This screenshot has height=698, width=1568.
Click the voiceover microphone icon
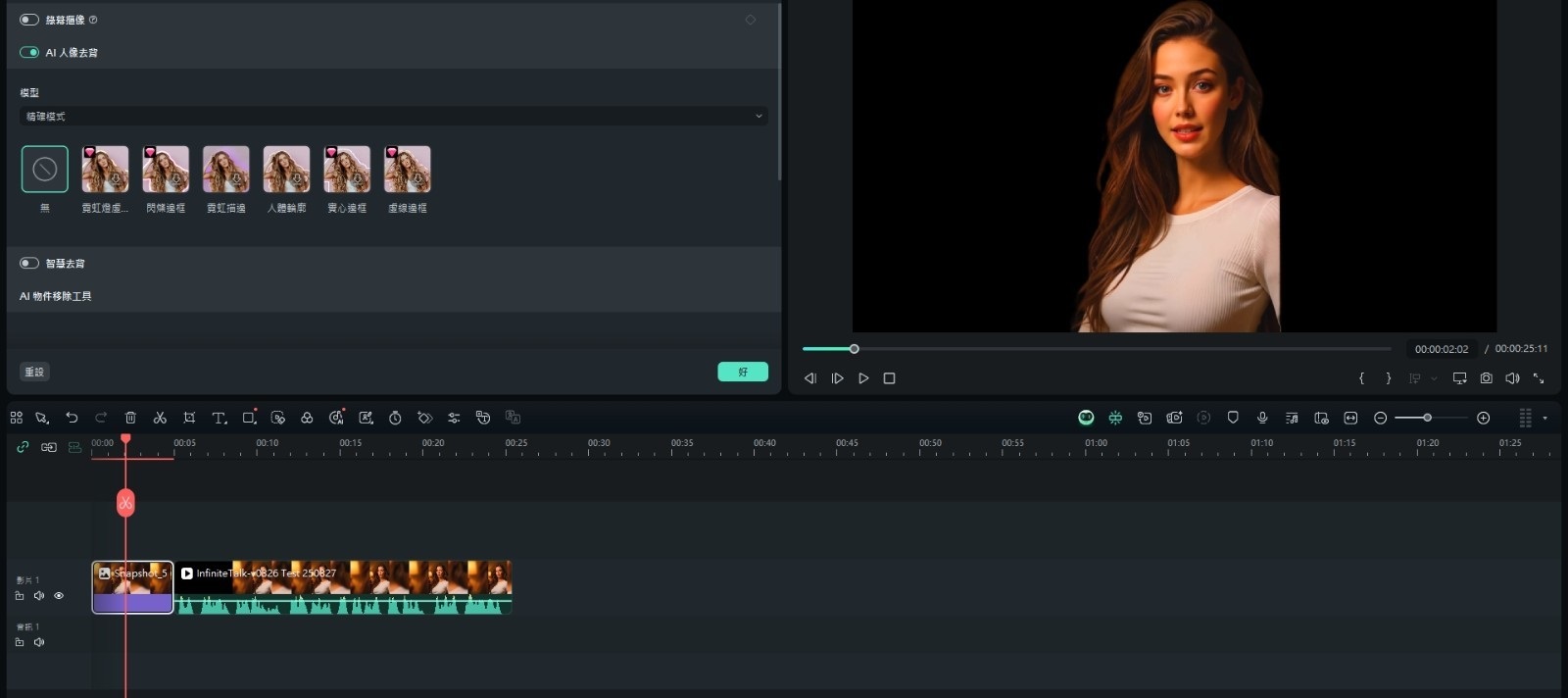point(1262,418)
